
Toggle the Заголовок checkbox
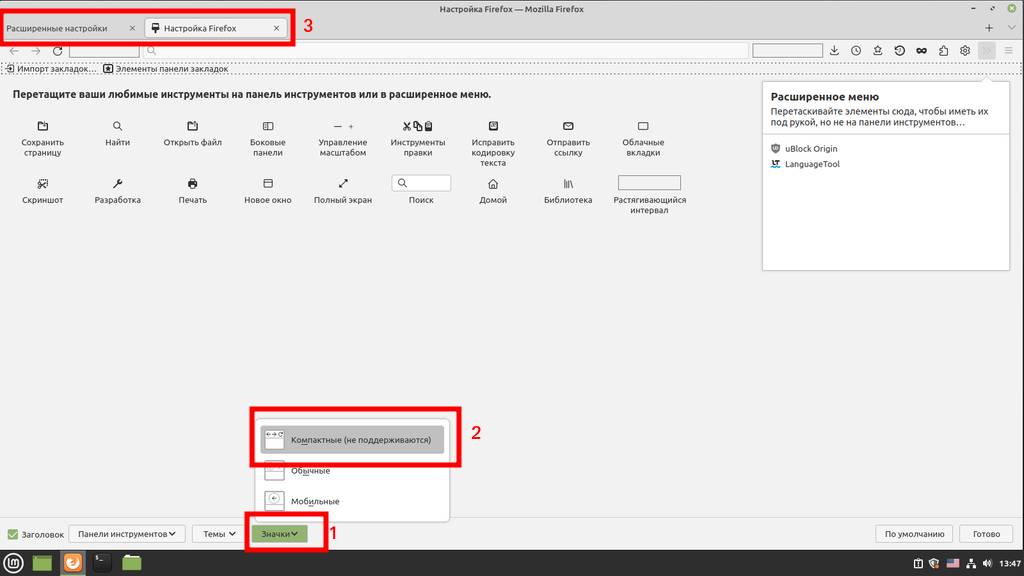(x=13, y=534)
